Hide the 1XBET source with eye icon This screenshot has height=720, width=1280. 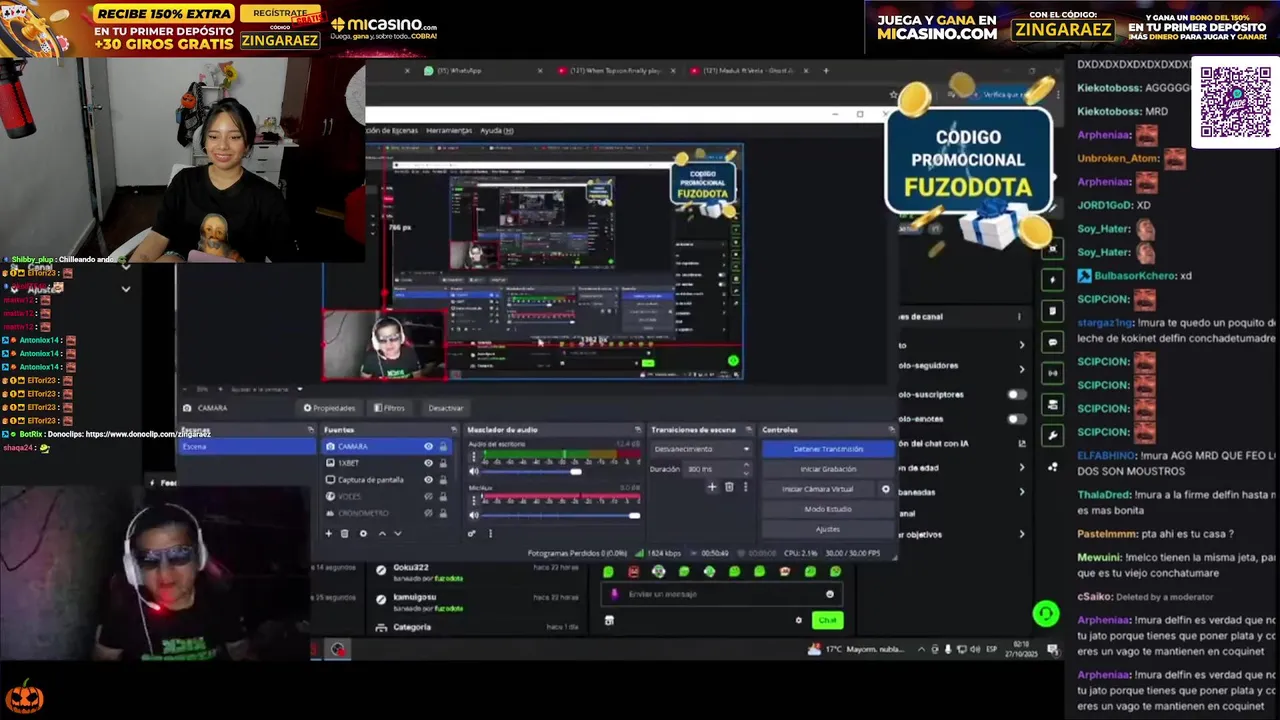click(428, 463)
